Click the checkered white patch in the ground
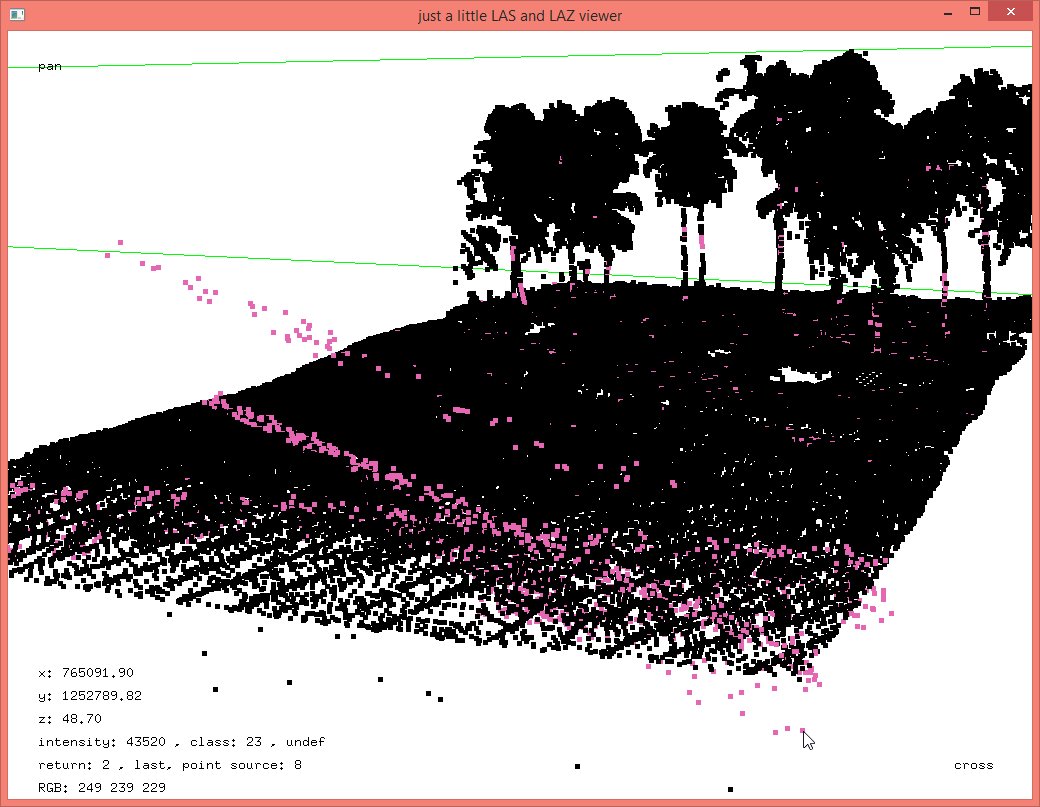Screen dimensions: 1040x807 (870, 379)
